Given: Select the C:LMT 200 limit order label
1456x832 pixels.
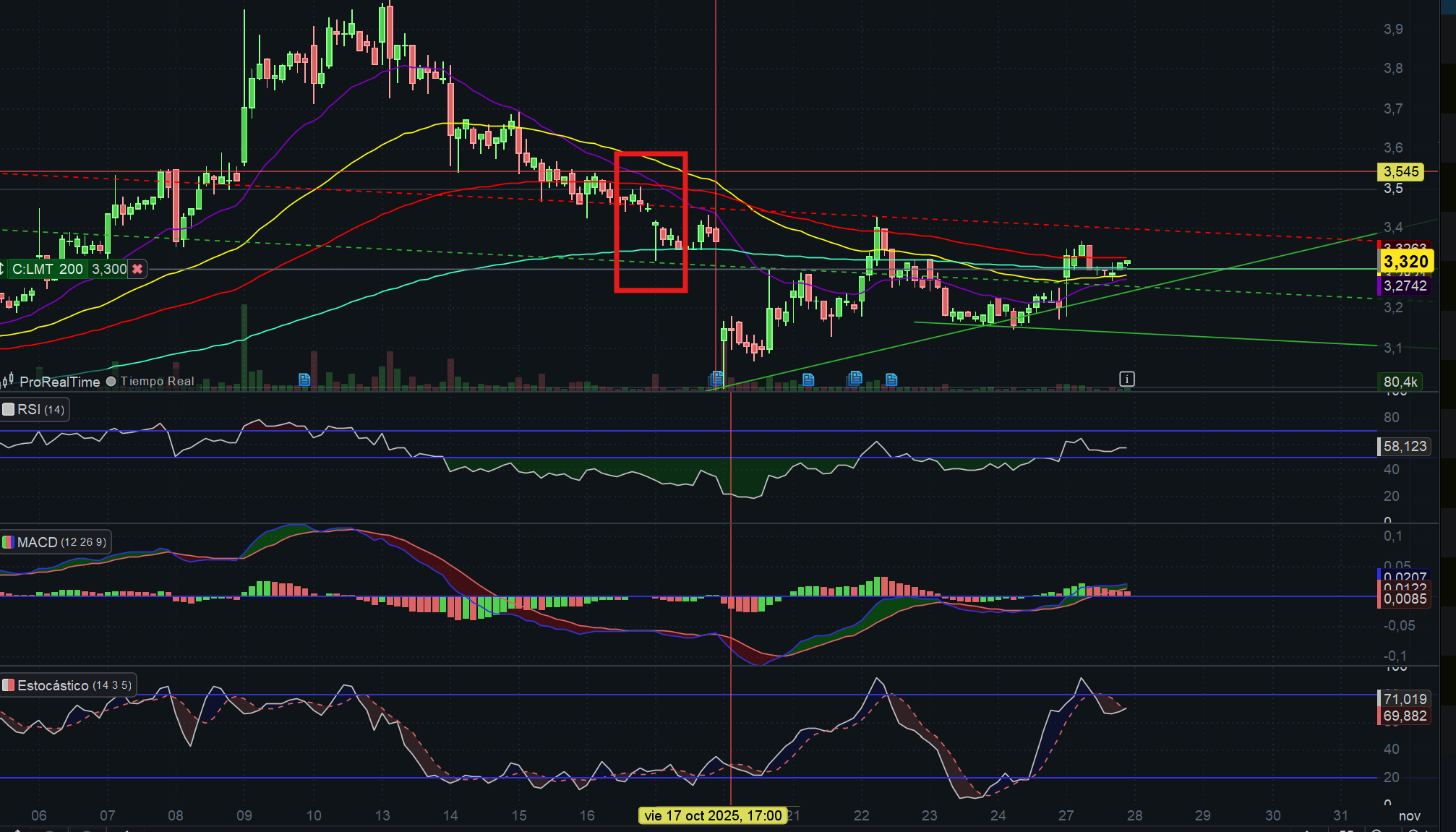Looking at the screenshot, I should (48, 269).
